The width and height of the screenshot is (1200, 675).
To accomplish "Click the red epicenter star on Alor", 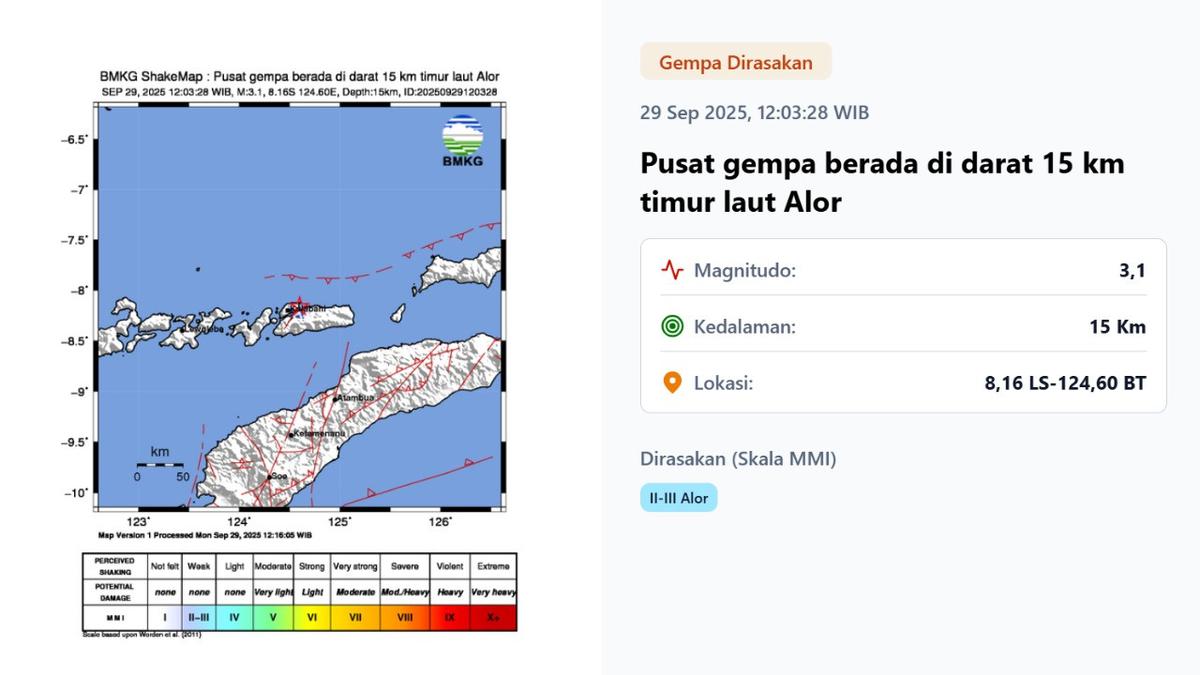I will coord(295,306).
